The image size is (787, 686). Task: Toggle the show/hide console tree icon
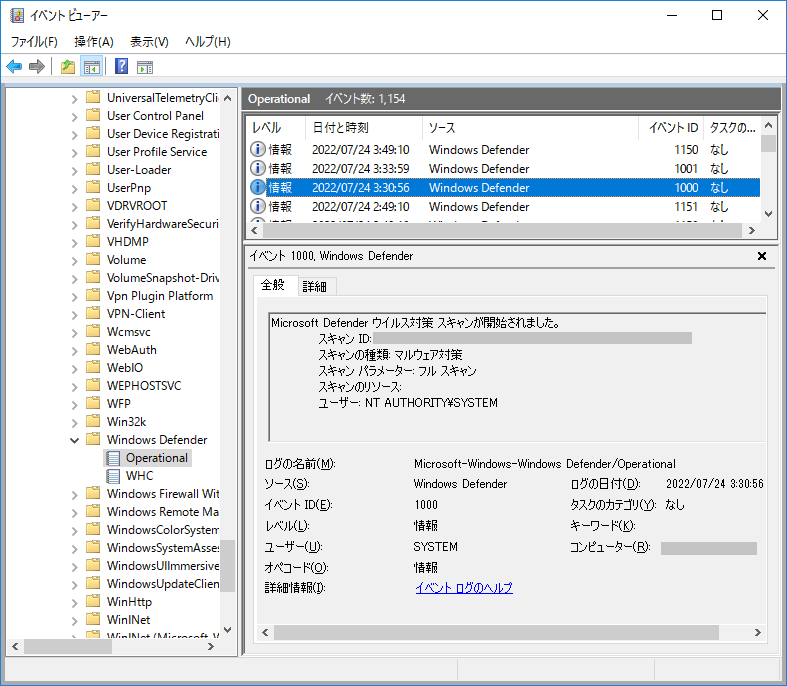[x=92, y=66]
